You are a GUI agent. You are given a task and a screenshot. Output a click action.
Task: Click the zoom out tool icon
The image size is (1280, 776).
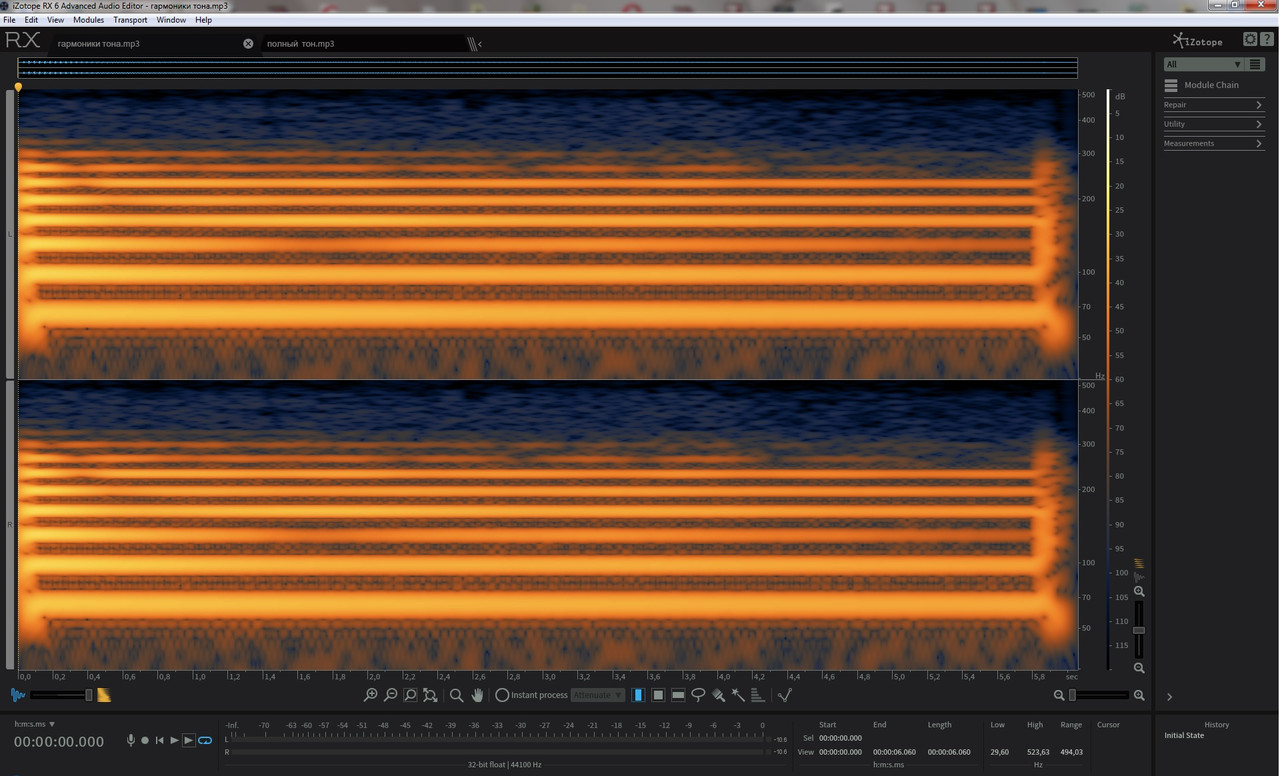tap(391, 695)
